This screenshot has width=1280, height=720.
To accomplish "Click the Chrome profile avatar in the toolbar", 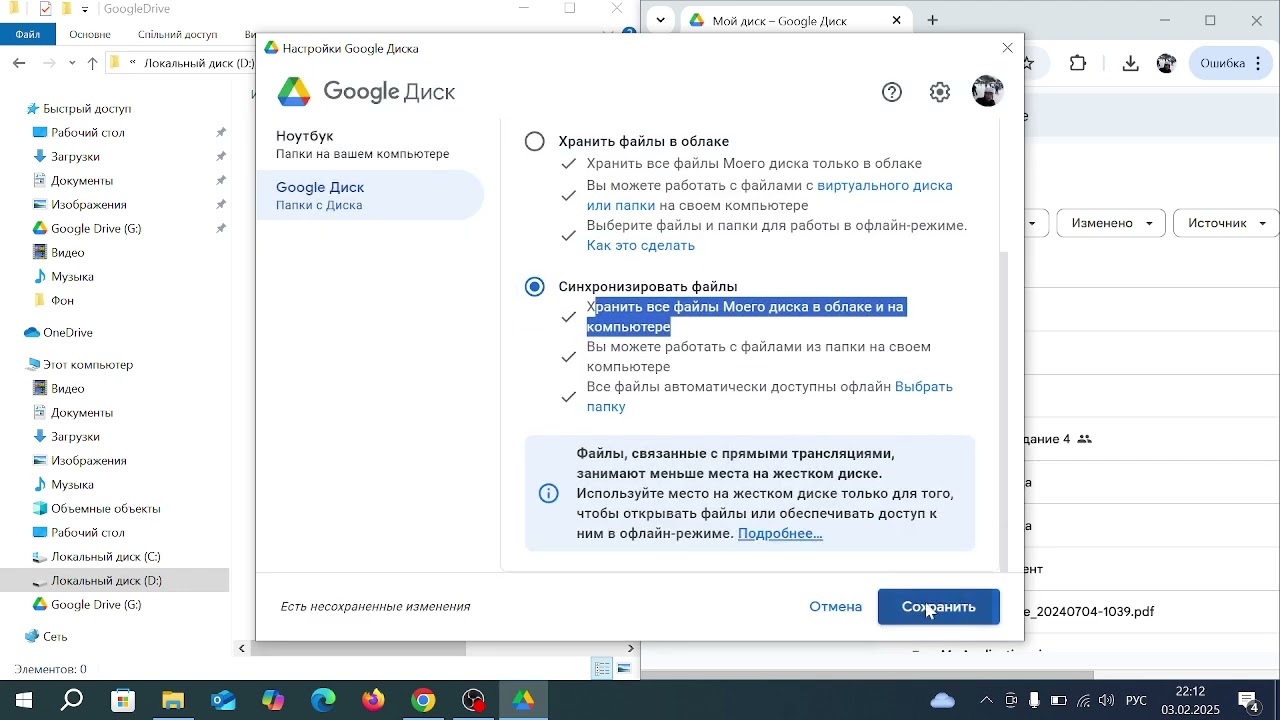I will (x=1167, y=64).
